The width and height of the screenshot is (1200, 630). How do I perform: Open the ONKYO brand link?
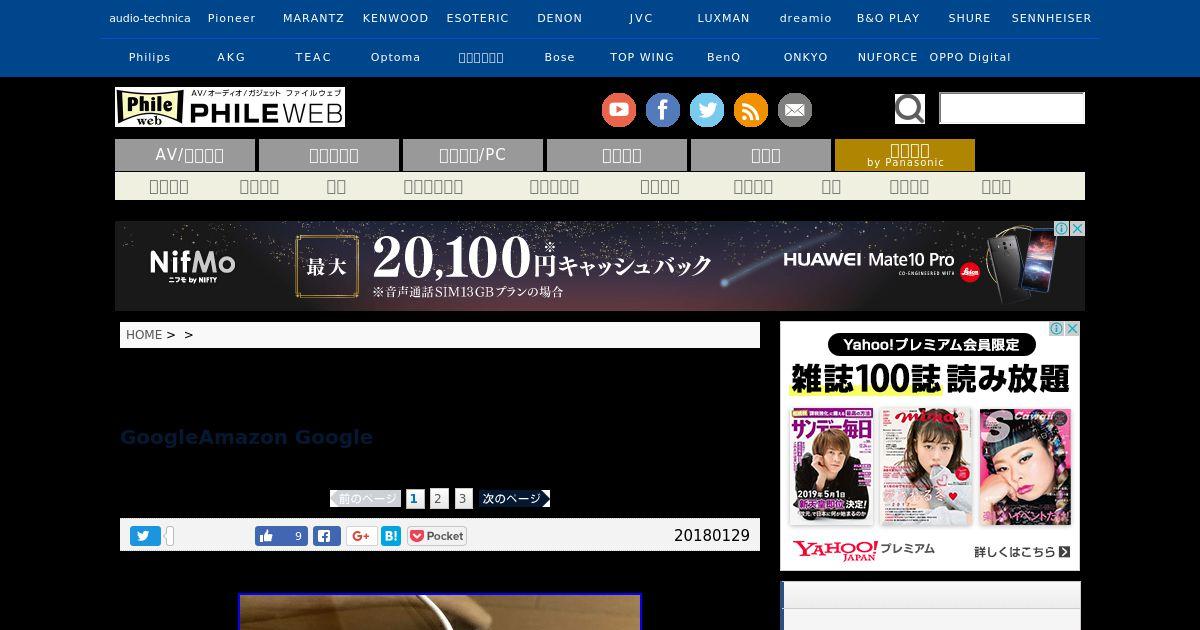coord(806,57)
